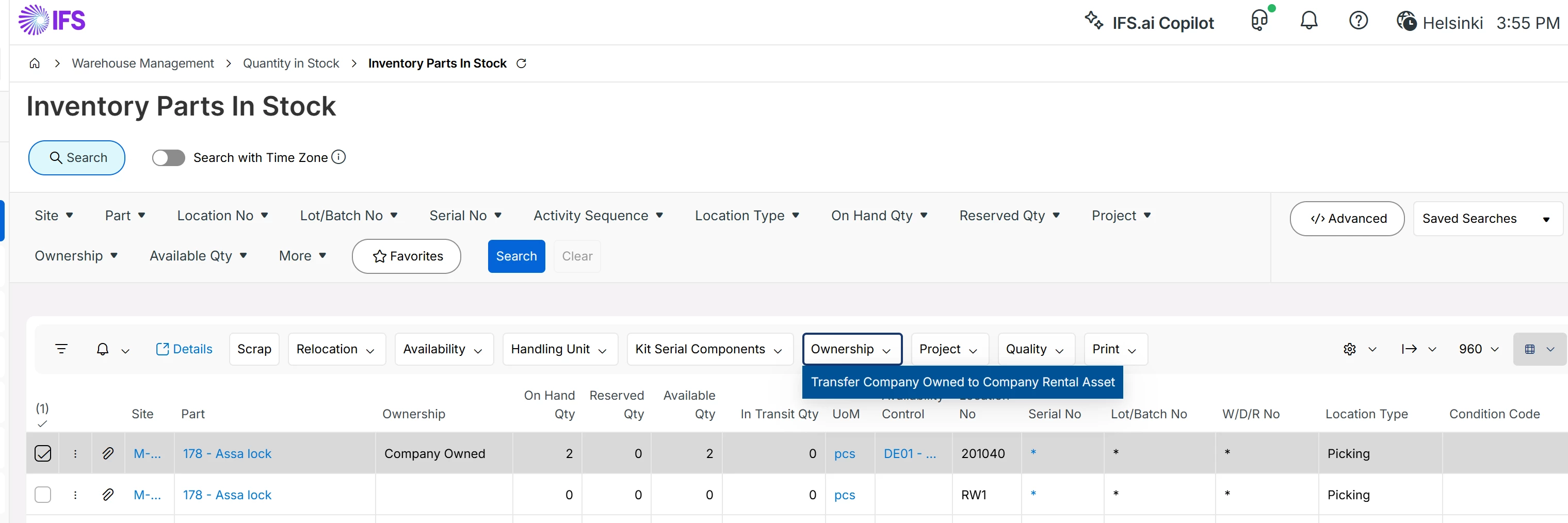
Task: Open attachments for the Company Owned row
Action: click(108, 453)
